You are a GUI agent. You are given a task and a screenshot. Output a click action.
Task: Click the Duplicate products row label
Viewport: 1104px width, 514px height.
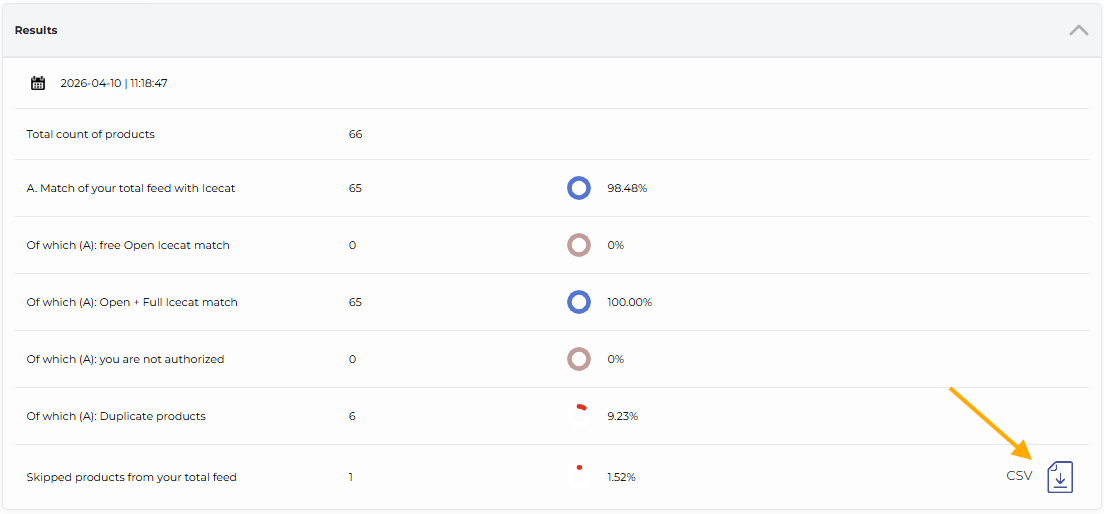[116, 416]
